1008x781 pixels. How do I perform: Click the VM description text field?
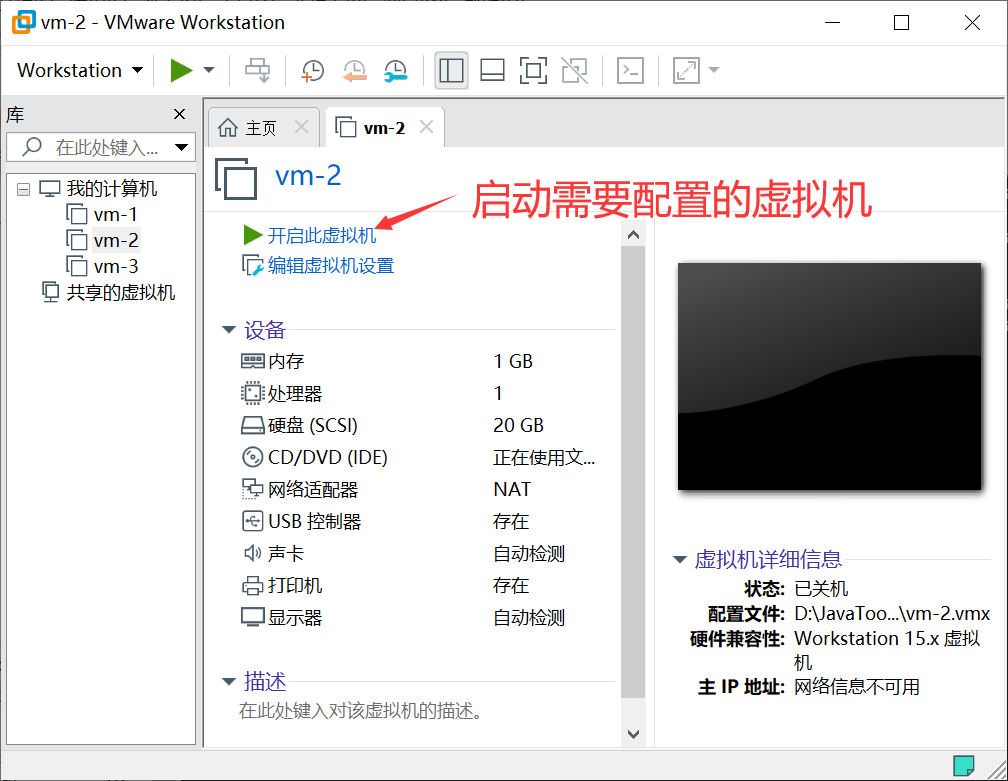click(x=361, y=711)
